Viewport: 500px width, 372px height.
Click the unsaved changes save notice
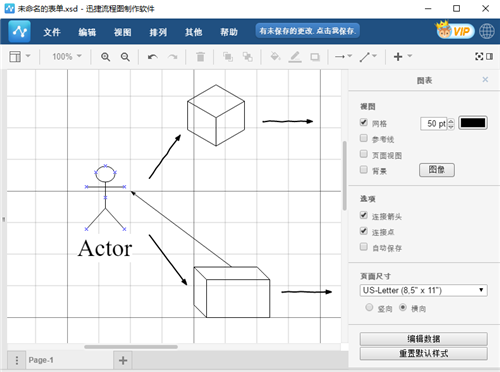pyautogui.click(x=307, y=31)
